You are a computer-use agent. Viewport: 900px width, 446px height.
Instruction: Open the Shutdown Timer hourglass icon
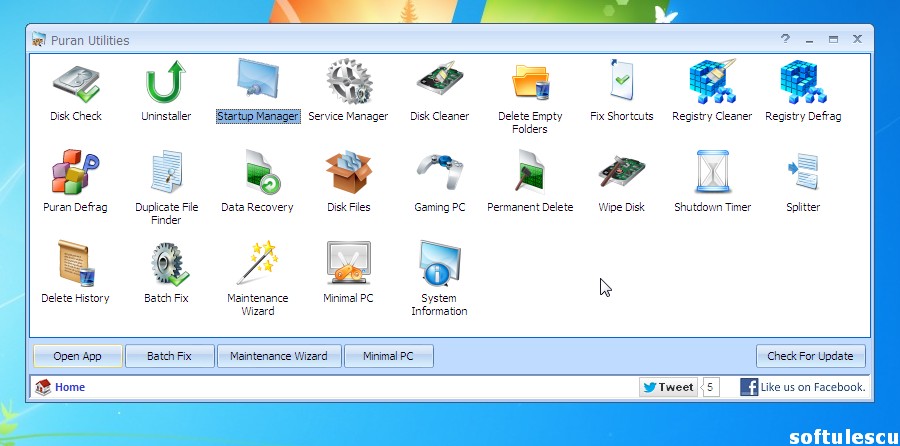[712, 172]
